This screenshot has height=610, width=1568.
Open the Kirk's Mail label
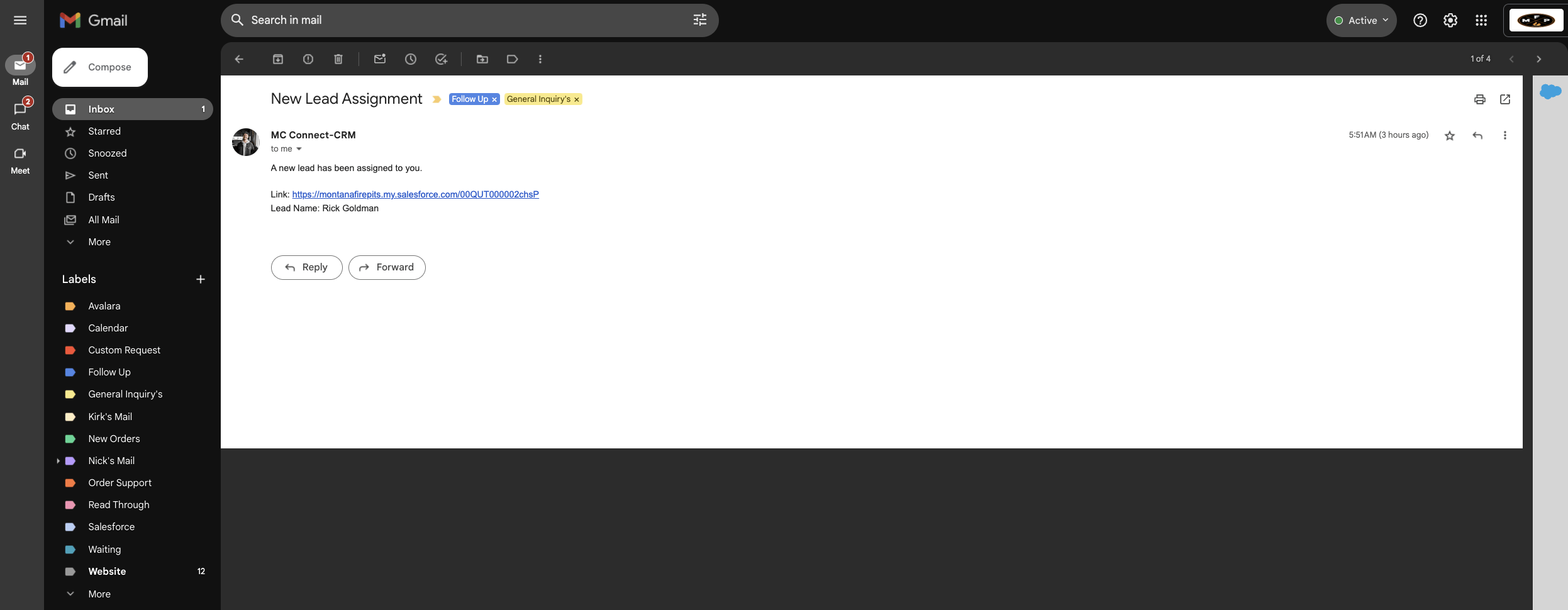click(133, 417)
